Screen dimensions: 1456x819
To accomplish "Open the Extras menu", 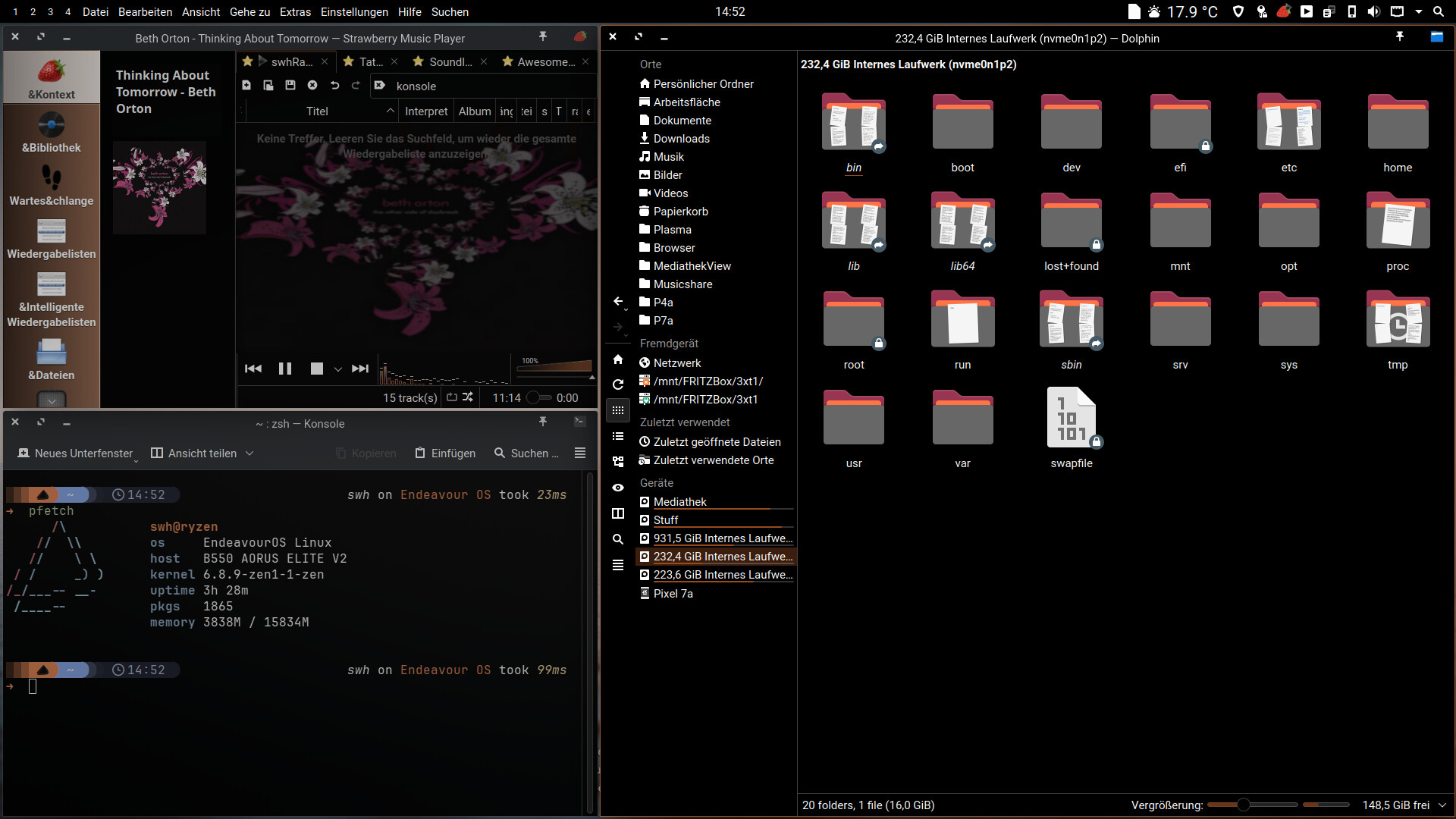I will pos(295,11).
